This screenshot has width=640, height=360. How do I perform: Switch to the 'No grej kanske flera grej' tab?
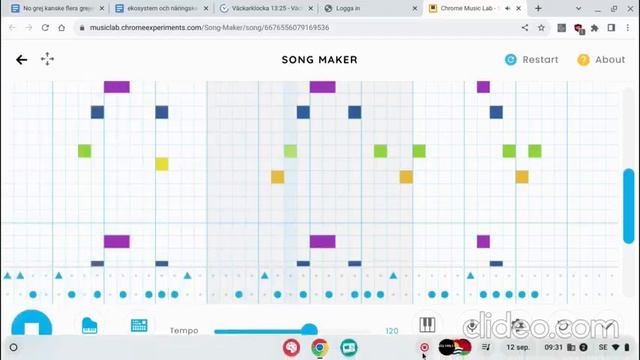[x=58, y=8]
